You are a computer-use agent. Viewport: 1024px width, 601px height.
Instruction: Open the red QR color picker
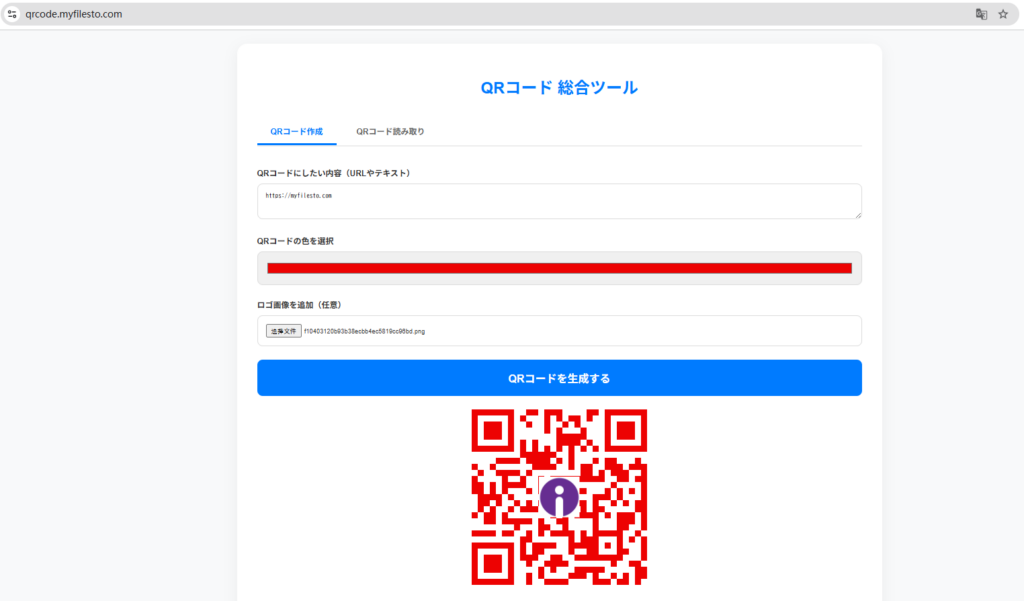click(x=559, y=268)
